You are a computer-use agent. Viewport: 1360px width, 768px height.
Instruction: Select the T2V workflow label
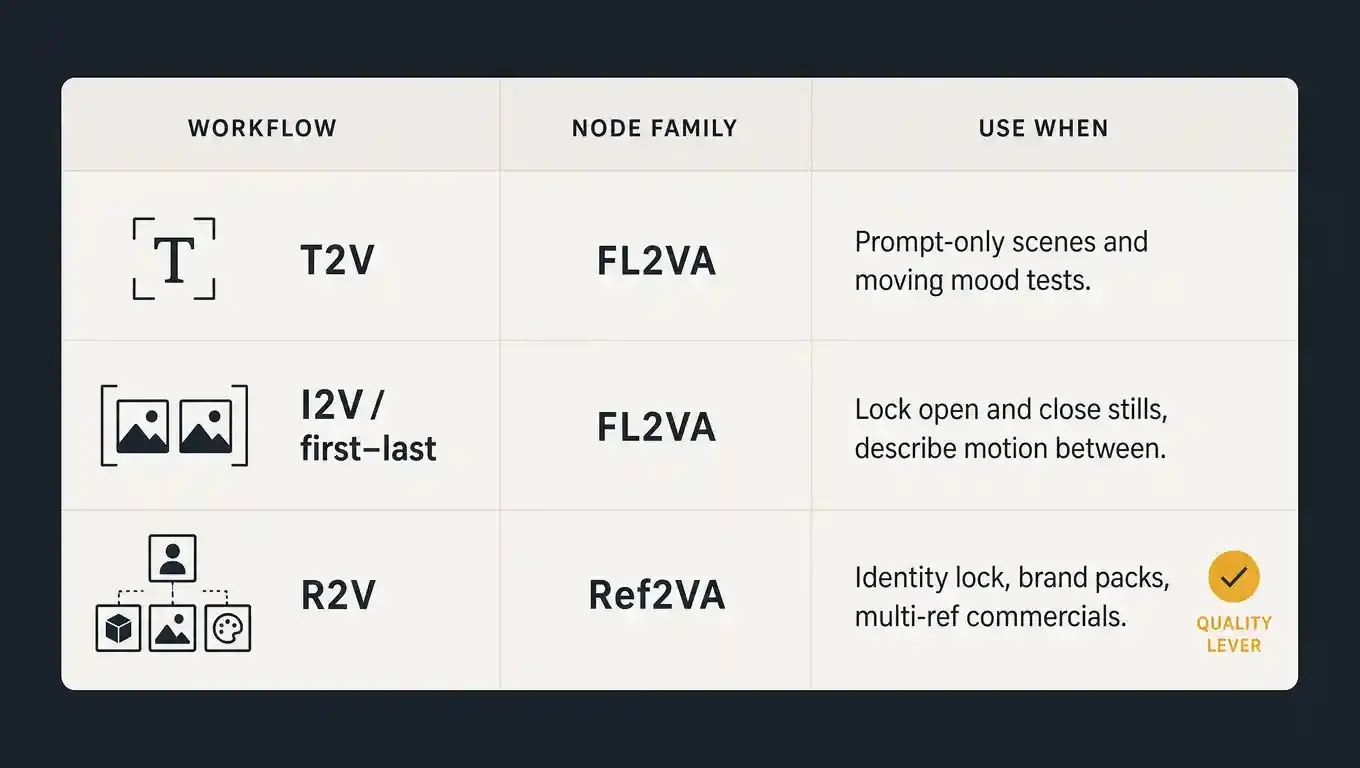(x=338, y=260)
